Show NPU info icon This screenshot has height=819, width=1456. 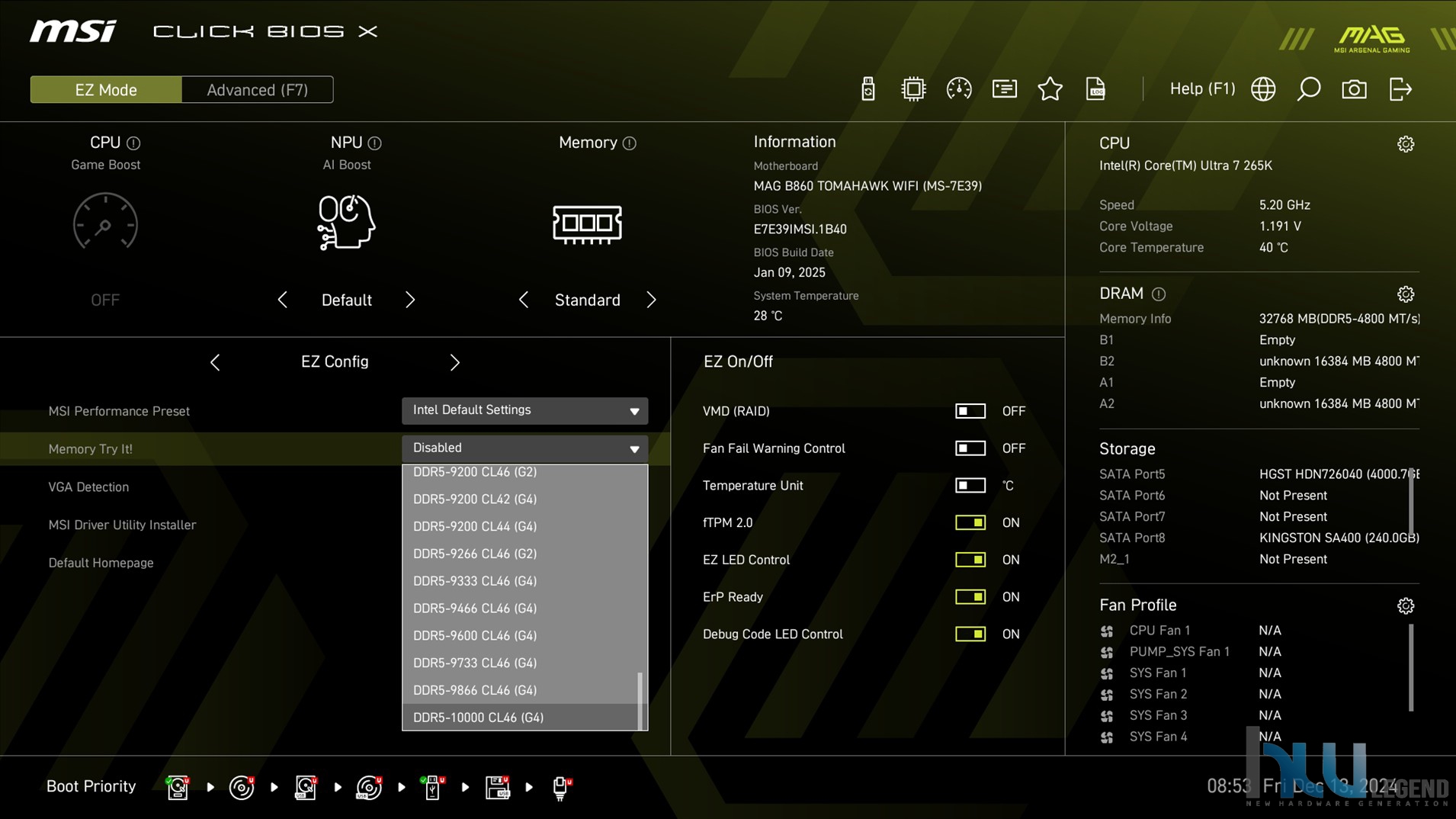tap(374, 143)
